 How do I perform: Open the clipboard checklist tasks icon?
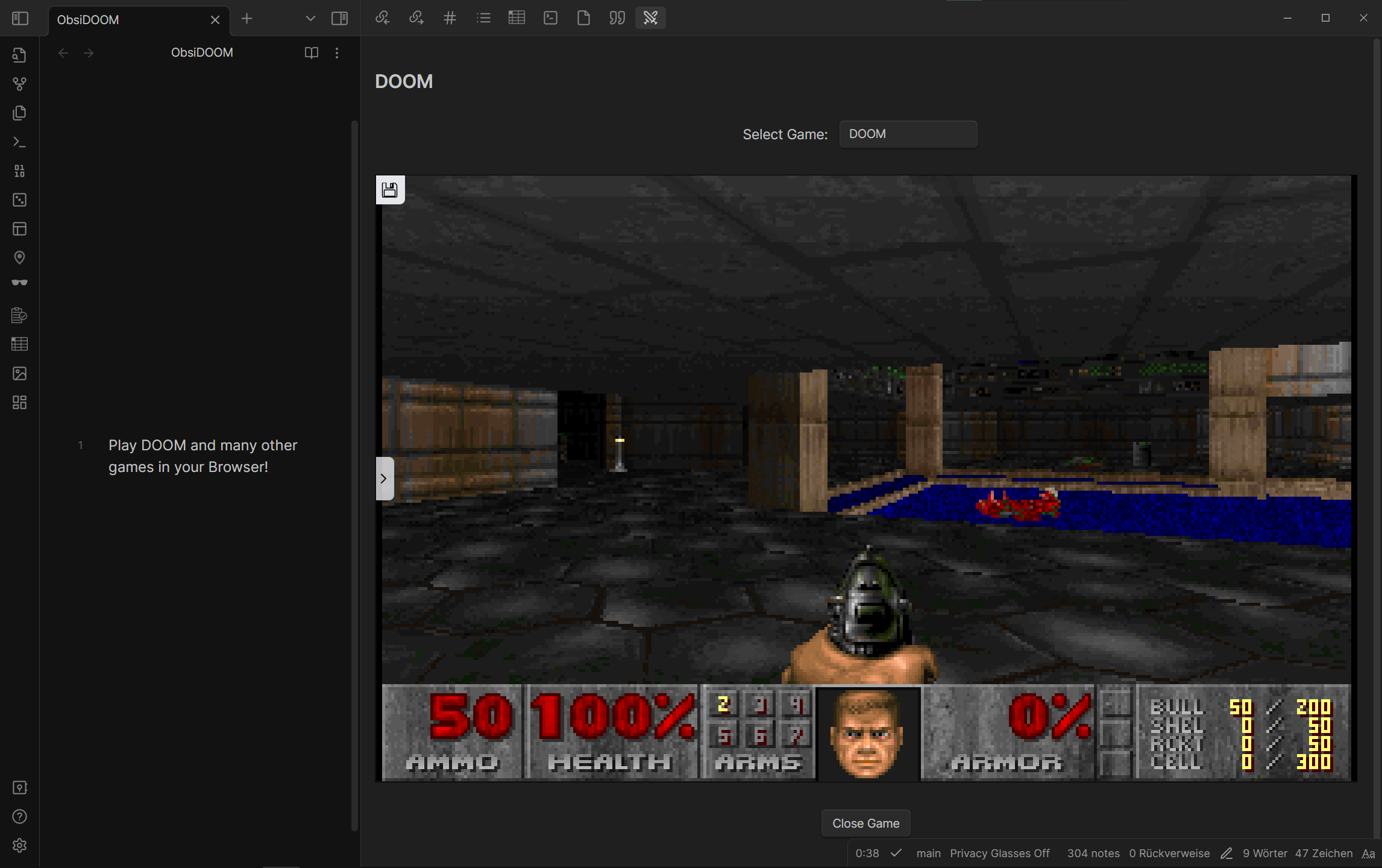click(19, 315)
